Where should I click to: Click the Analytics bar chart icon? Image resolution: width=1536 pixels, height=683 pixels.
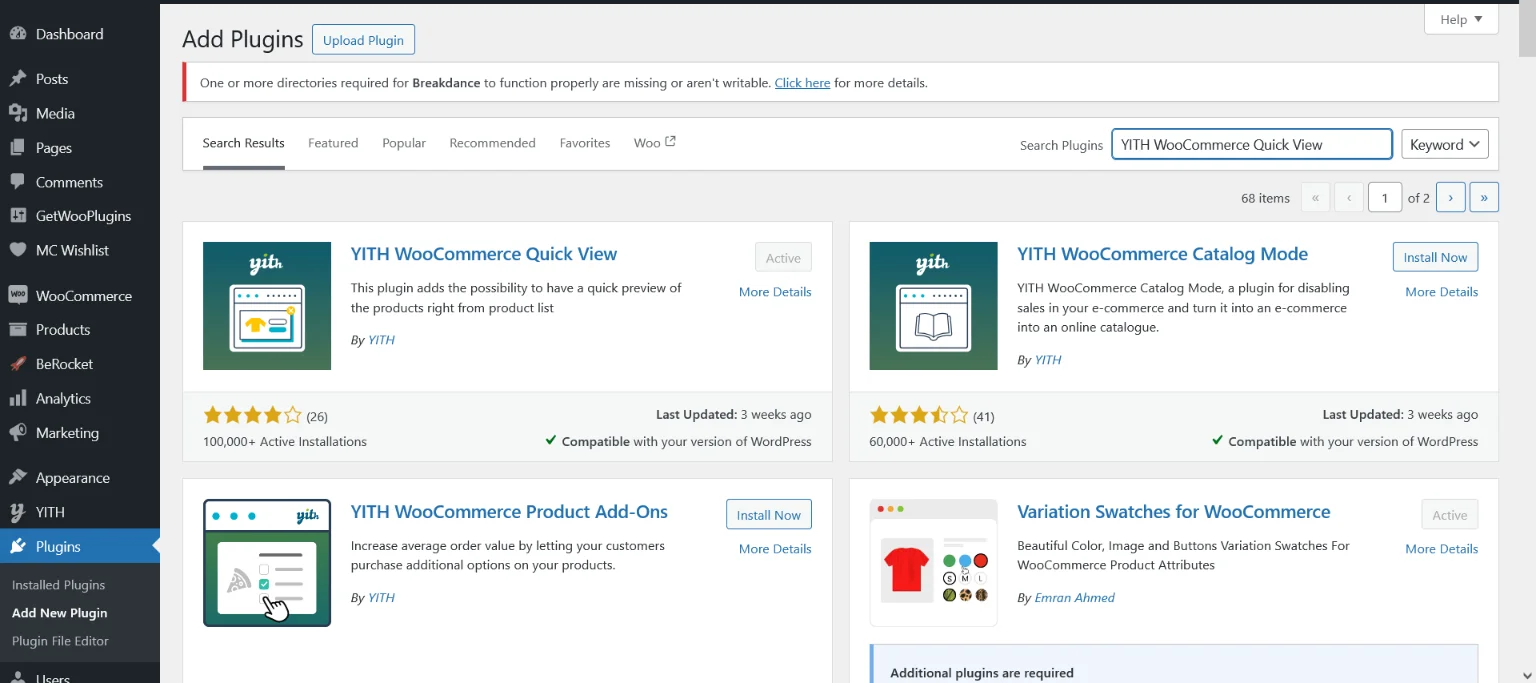click(17, 398)
